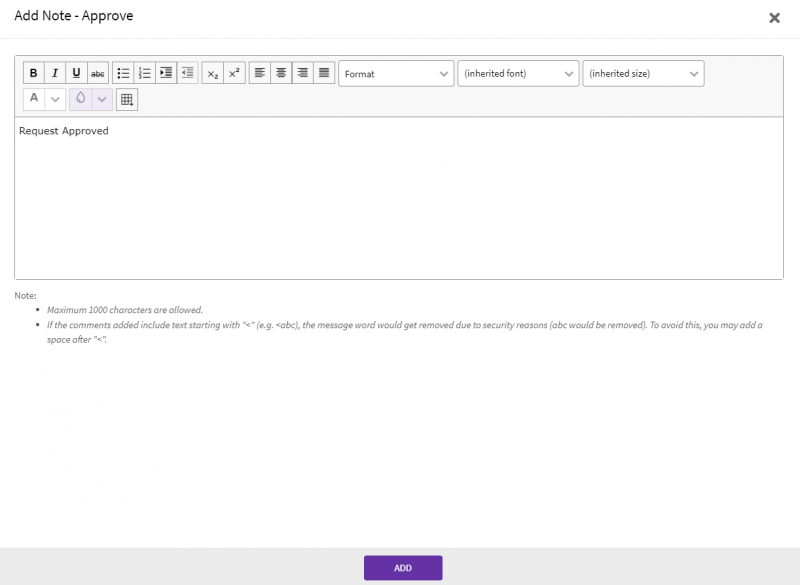Apply strikethrough to the text
Viewport: 800px width, 585px height.
point(97,72)
